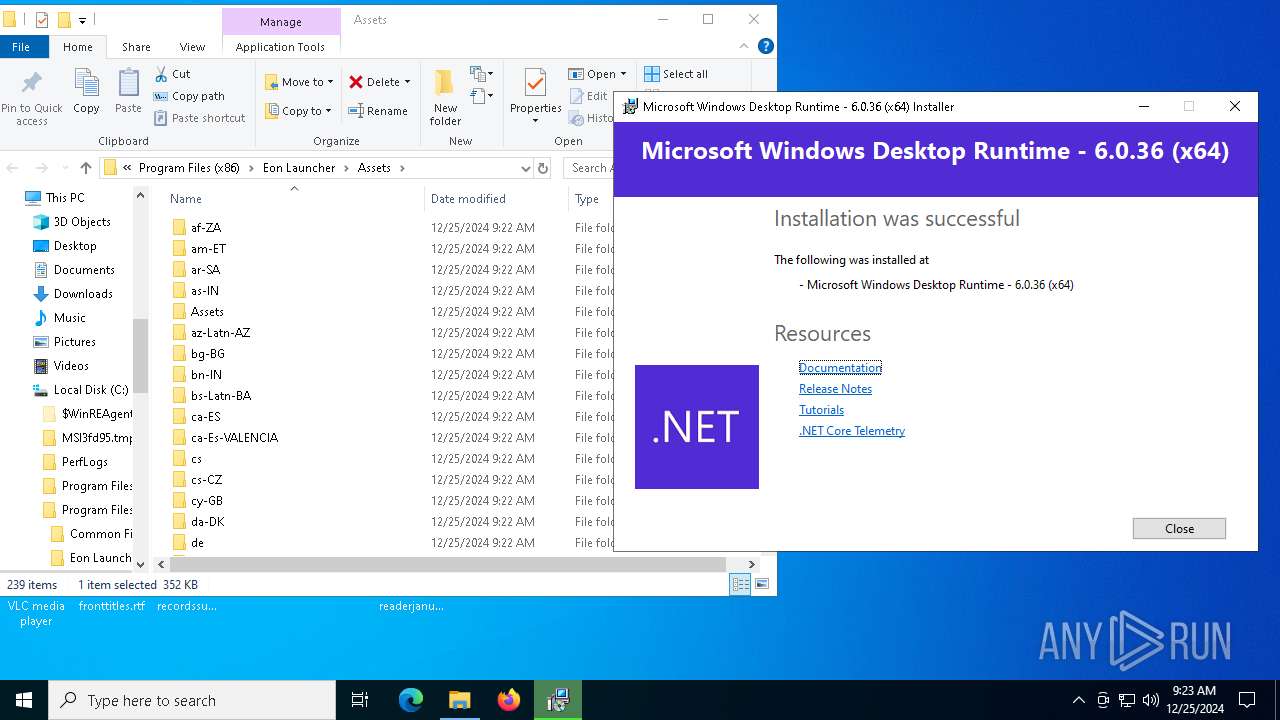Click the Copy icon in Clipboard group

86,84
